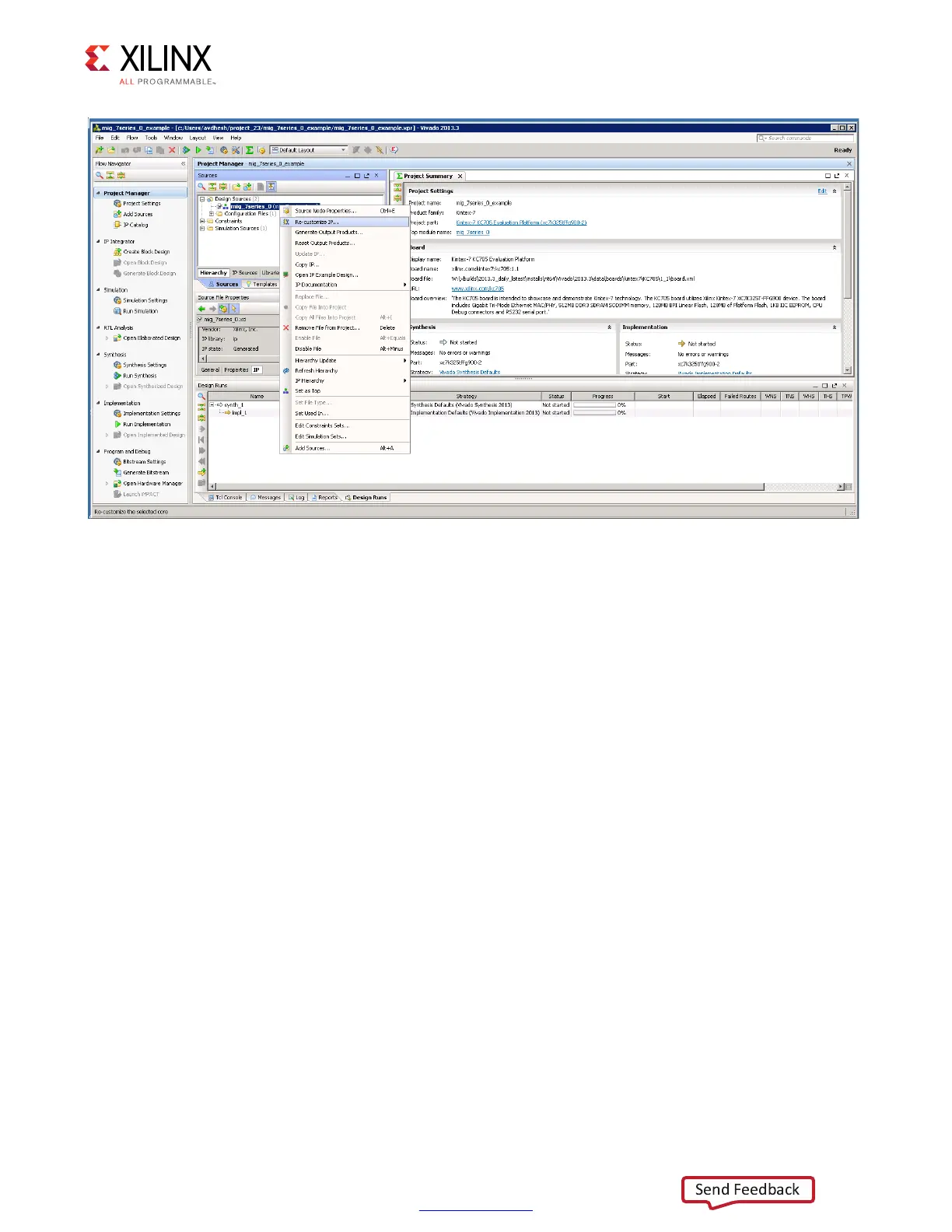Open the Messages tab
The height and width of the screenshot is (1232, 952).
click(265, 498)
